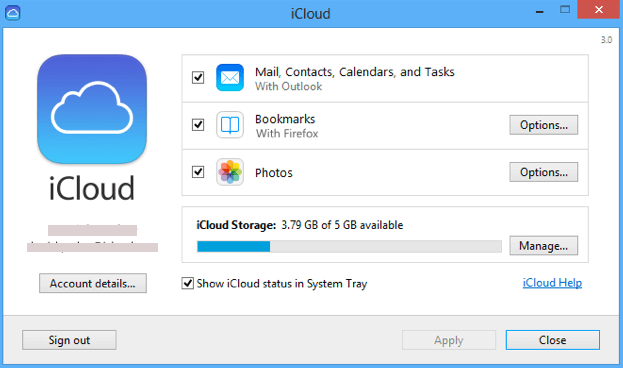Click the 'With Firefox' subtitle
Screen dimensions: 623x368
287,134
